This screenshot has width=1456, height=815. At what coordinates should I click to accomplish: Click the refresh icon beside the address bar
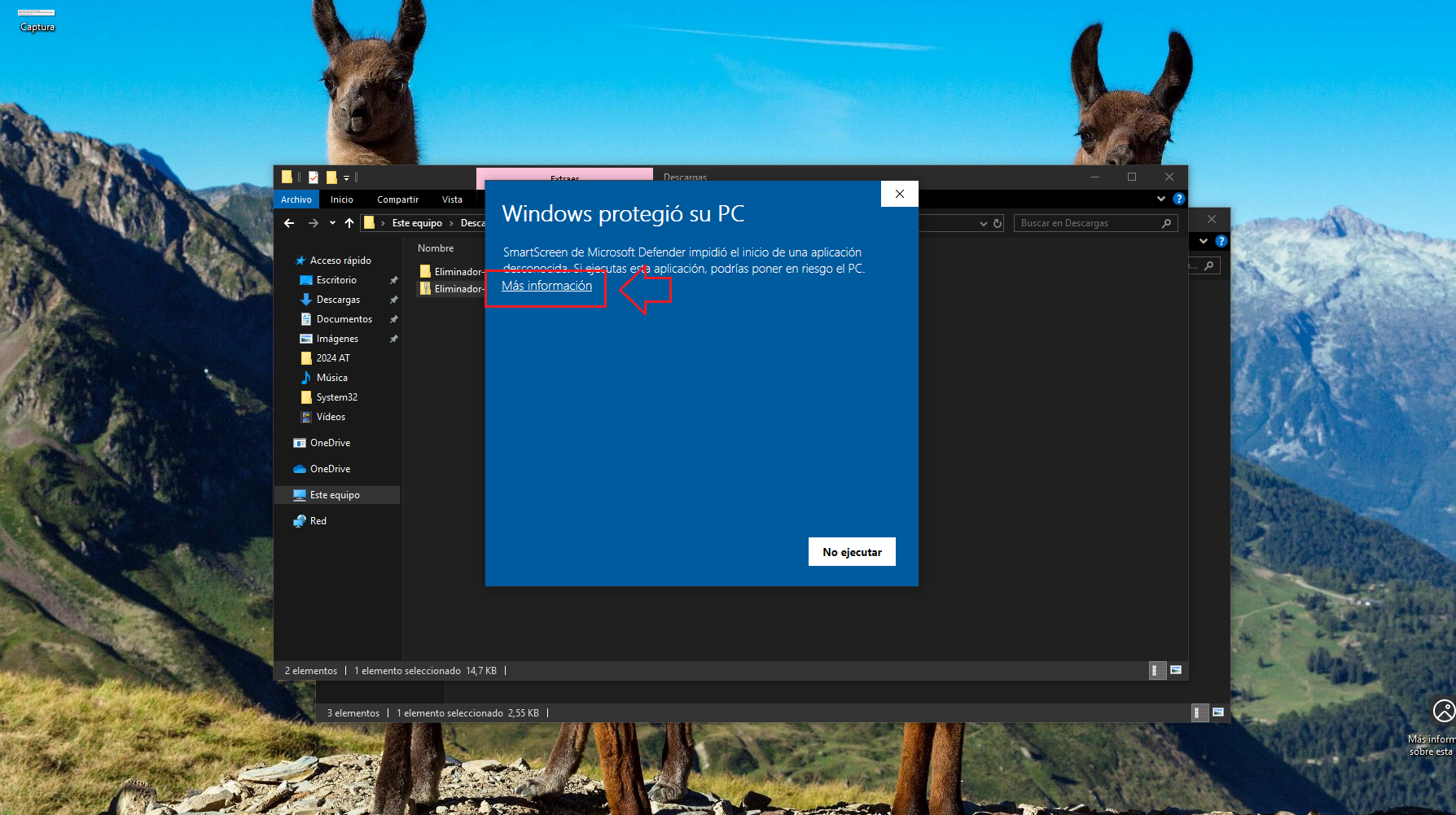tap(998, 223)
